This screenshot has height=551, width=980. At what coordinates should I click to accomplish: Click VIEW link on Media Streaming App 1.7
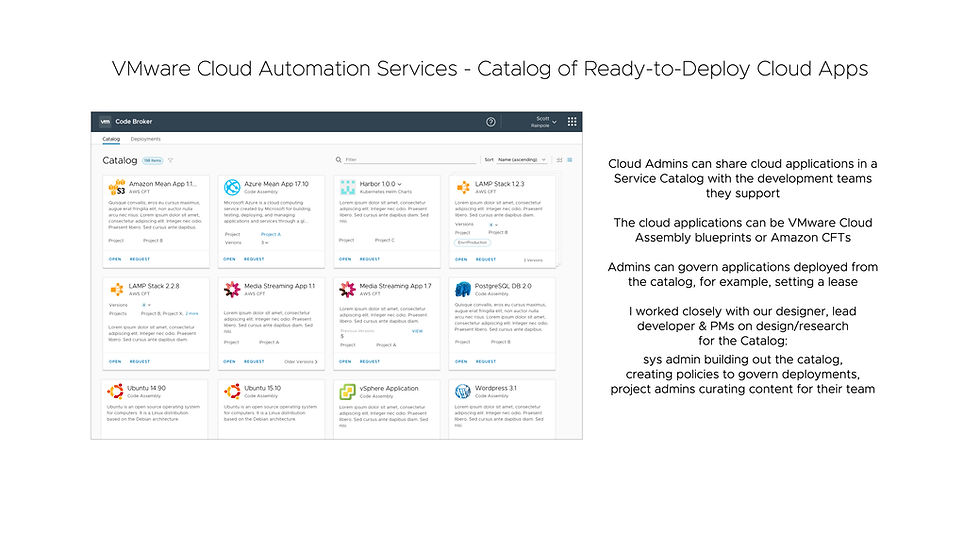coord(418,331)
